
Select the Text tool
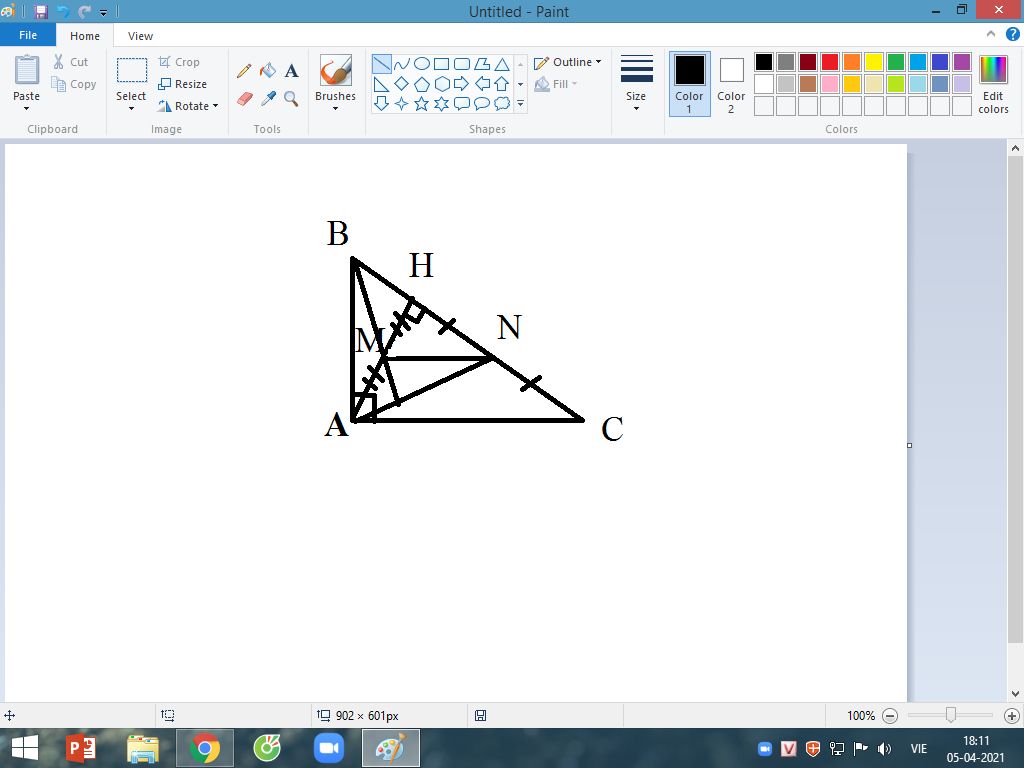(x=291, y=71)
